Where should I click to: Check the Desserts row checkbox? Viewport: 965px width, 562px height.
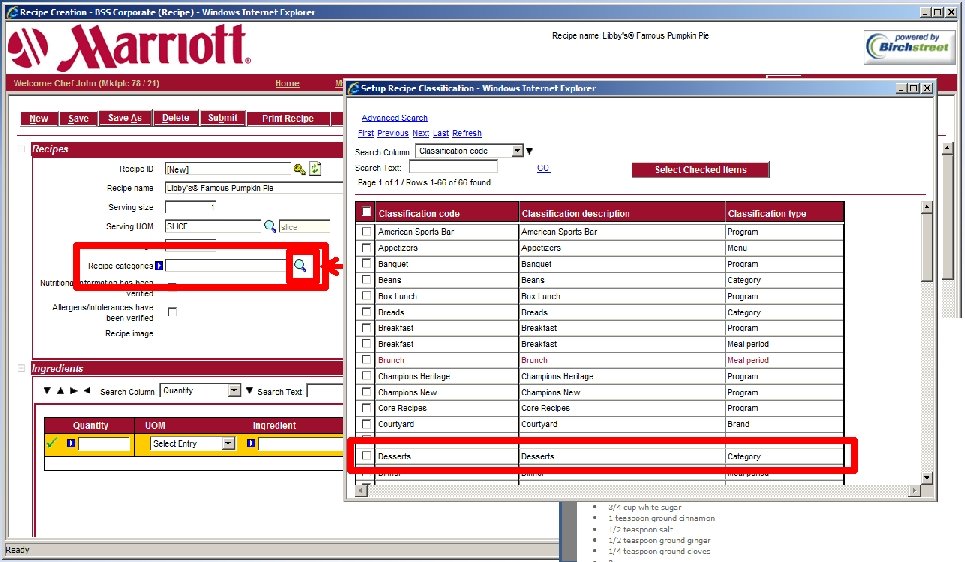coord(366,456)
